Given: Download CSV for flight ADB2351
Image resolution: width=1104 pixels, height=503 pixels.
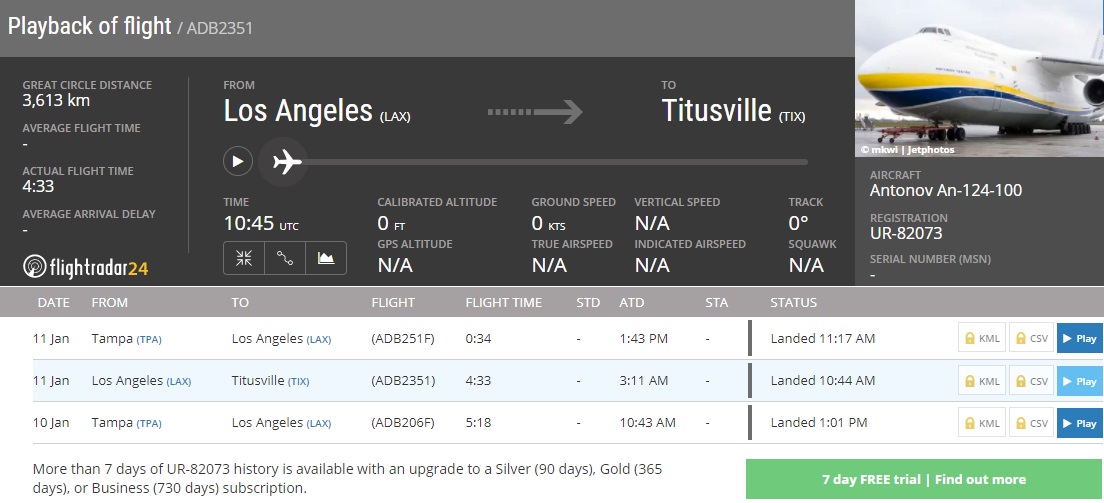Looking at the screenshot, I should point(1031,381).
